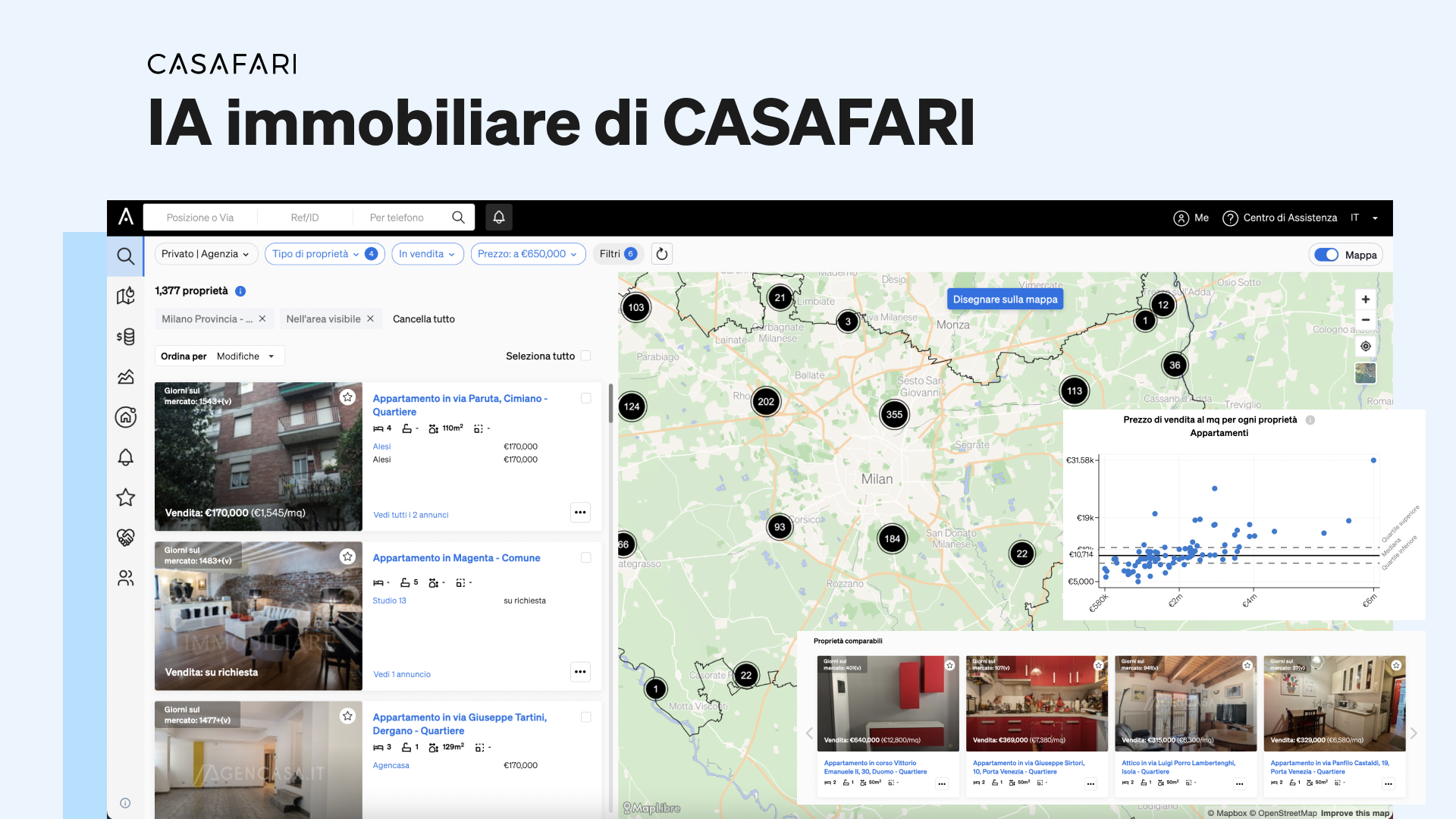Viewport: 1456px width, 819px height.
Task: Click info icon next to 1,377 proprietà
Action: (240, 291)
